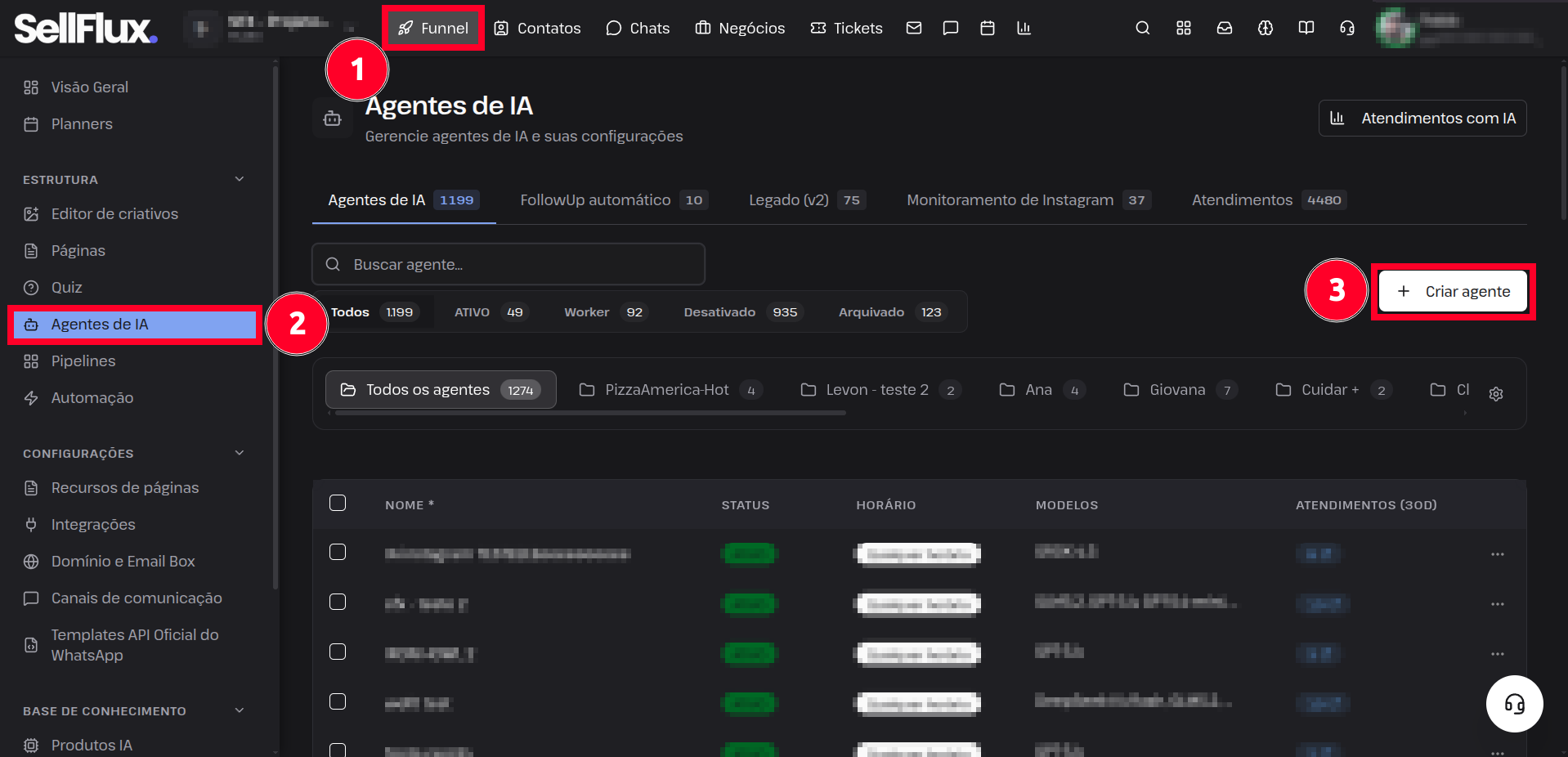The image size is (1568, 757).
Task: Tick the select-all checkbox in table header
Action: pos(338,503)
